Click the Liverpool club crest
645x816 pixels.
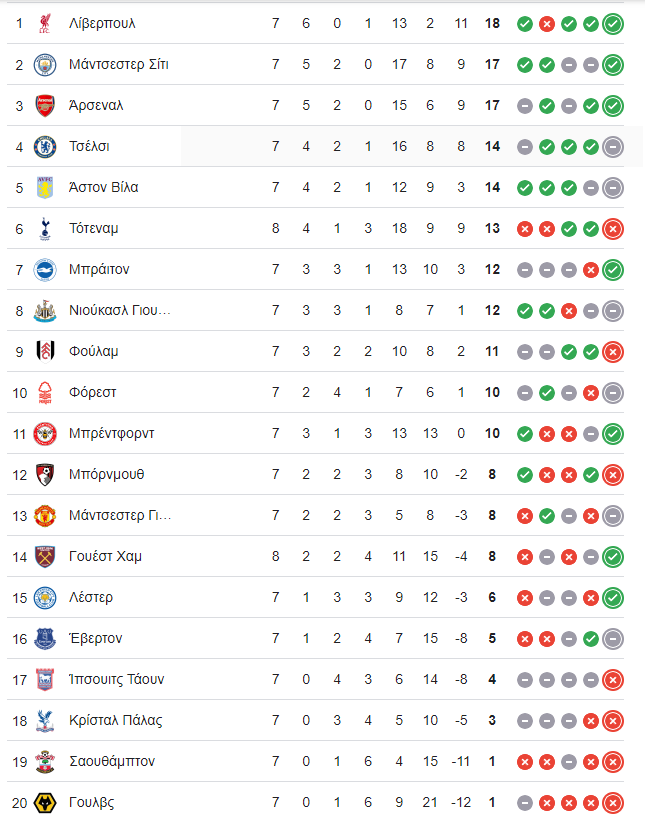(x=45, y=23)
